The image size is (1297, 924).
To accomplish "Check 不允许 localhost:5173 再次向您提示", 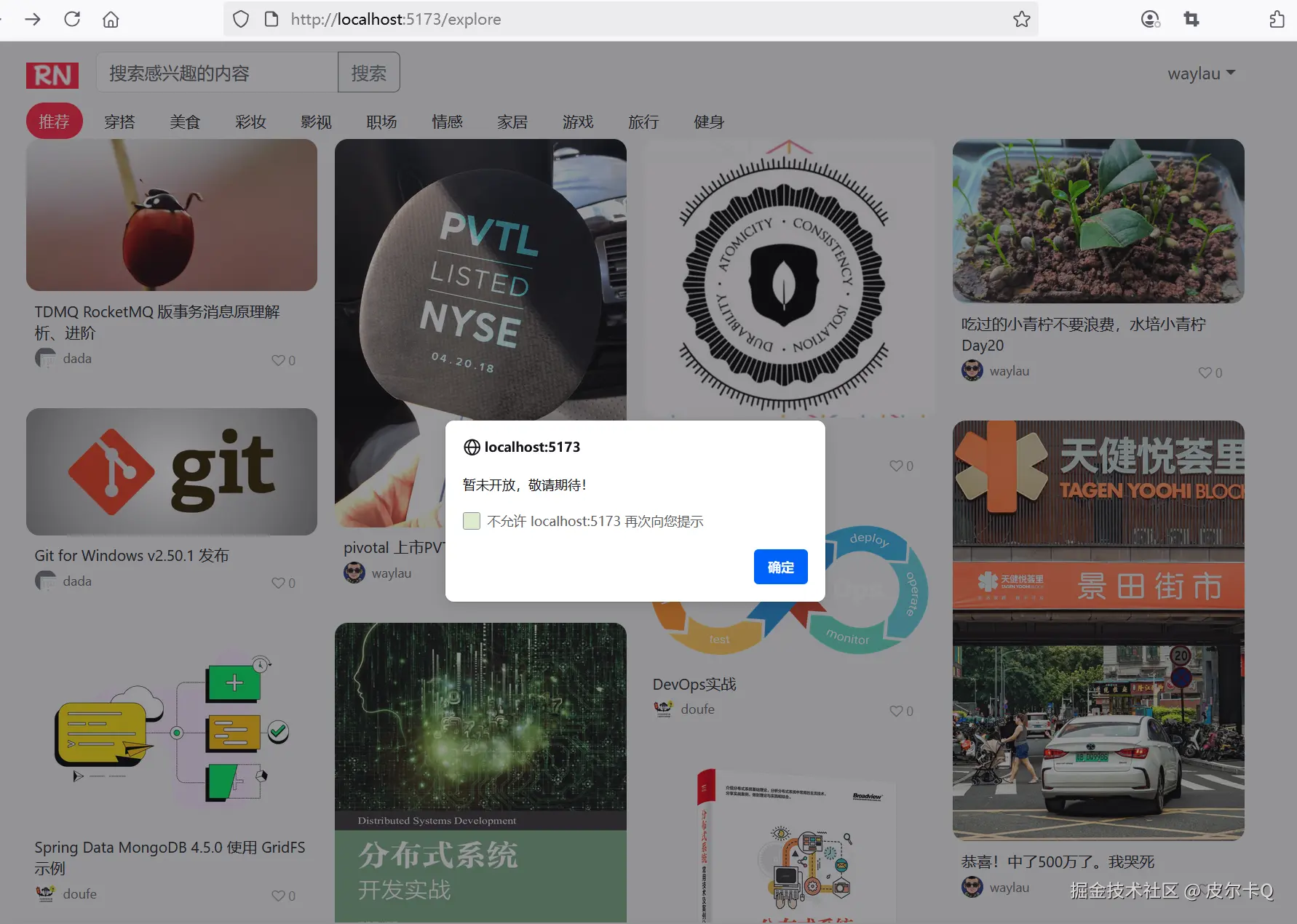I will point(471,521).
